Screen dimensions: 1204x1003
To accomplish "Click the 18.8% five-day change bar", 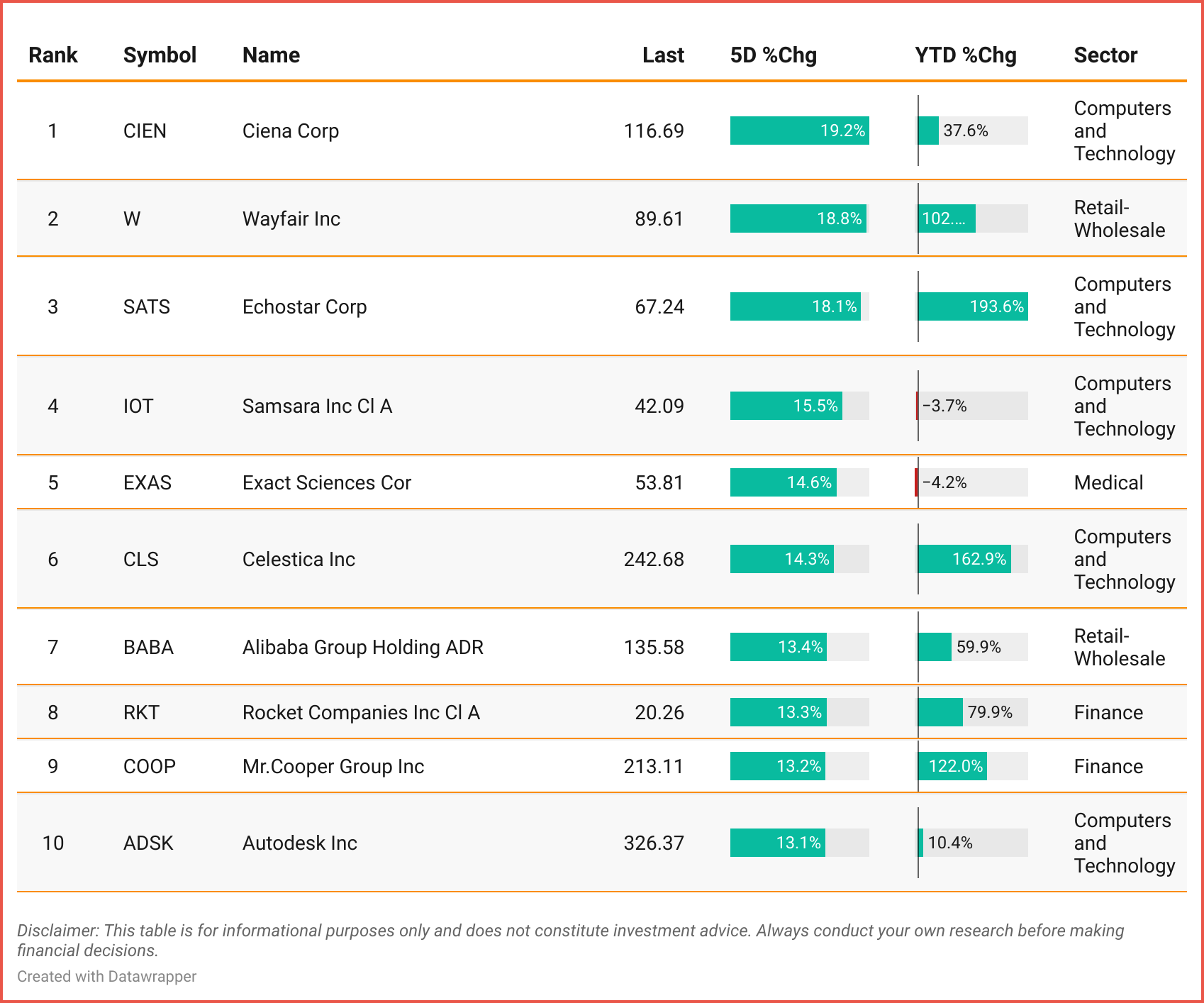I will [798, 218].
